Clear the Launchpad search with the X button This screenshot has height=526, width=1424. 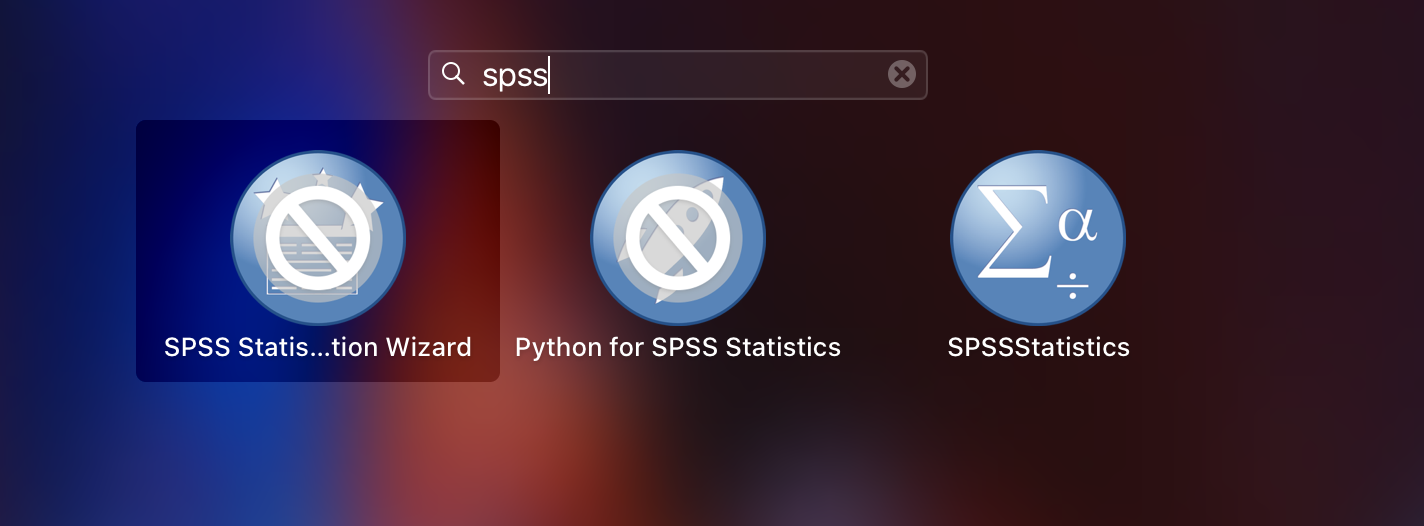coord(901,74)
